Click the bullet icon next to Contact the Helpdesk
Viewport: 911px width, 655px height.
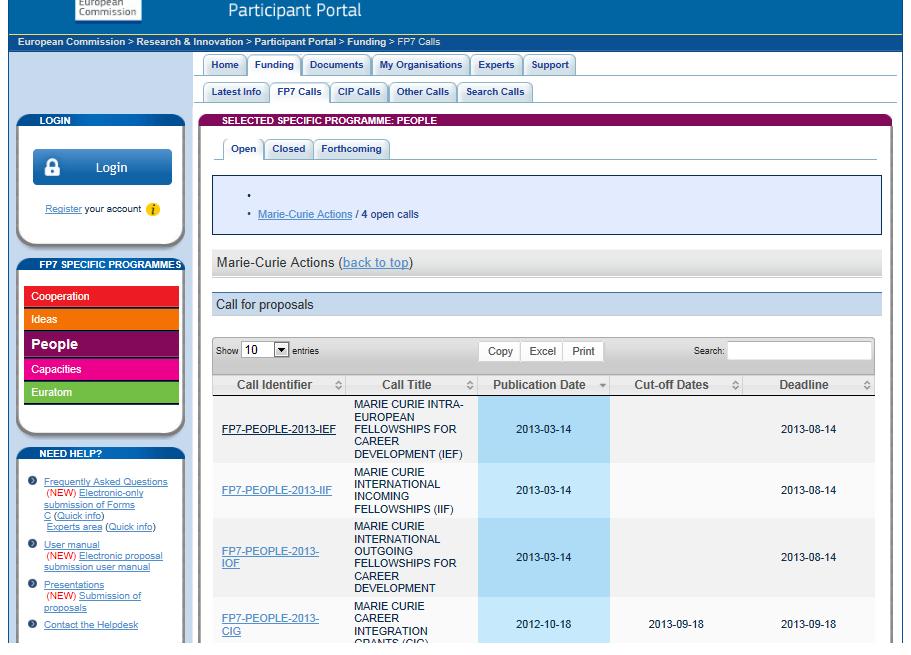click(x=33, y=624)
